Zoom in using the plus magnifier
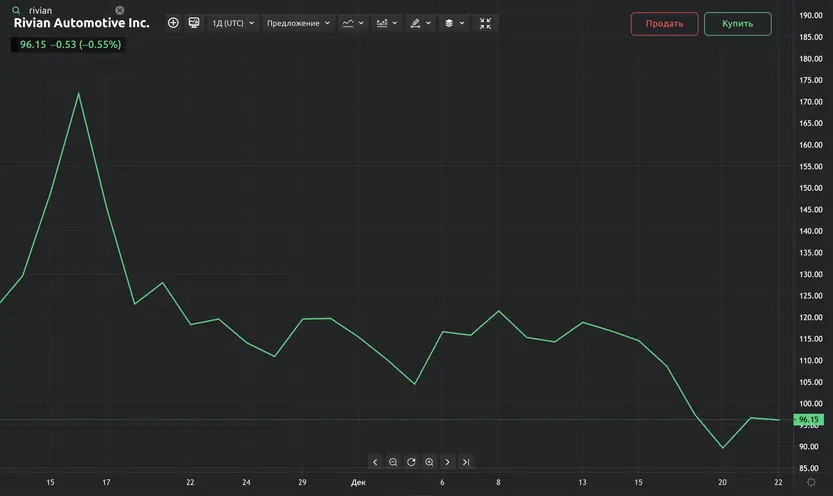833x496 pixels. pos(429,462)
